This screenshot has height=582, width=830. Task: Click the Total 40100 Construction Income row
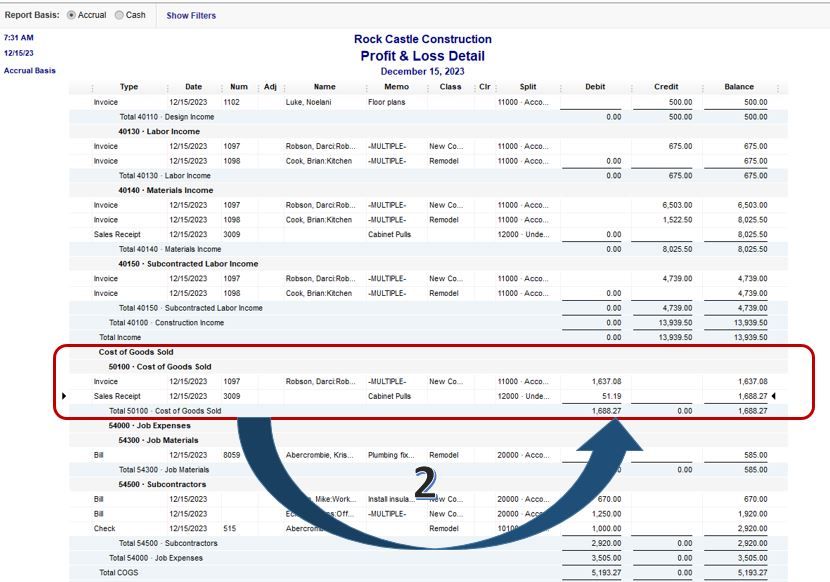click(x=428, y=323)
